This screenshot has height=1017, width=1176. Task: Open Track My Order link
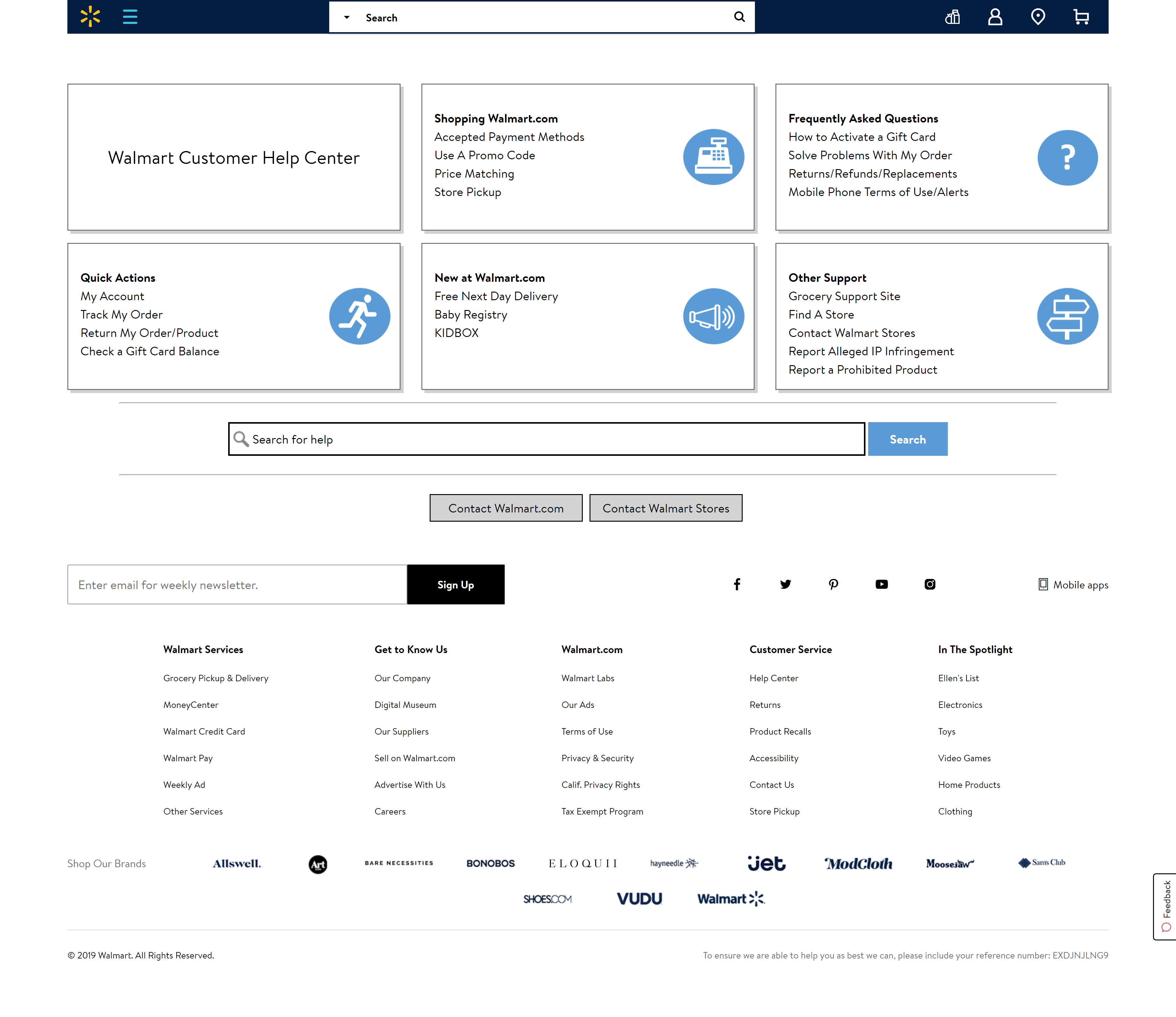[122, 315]
